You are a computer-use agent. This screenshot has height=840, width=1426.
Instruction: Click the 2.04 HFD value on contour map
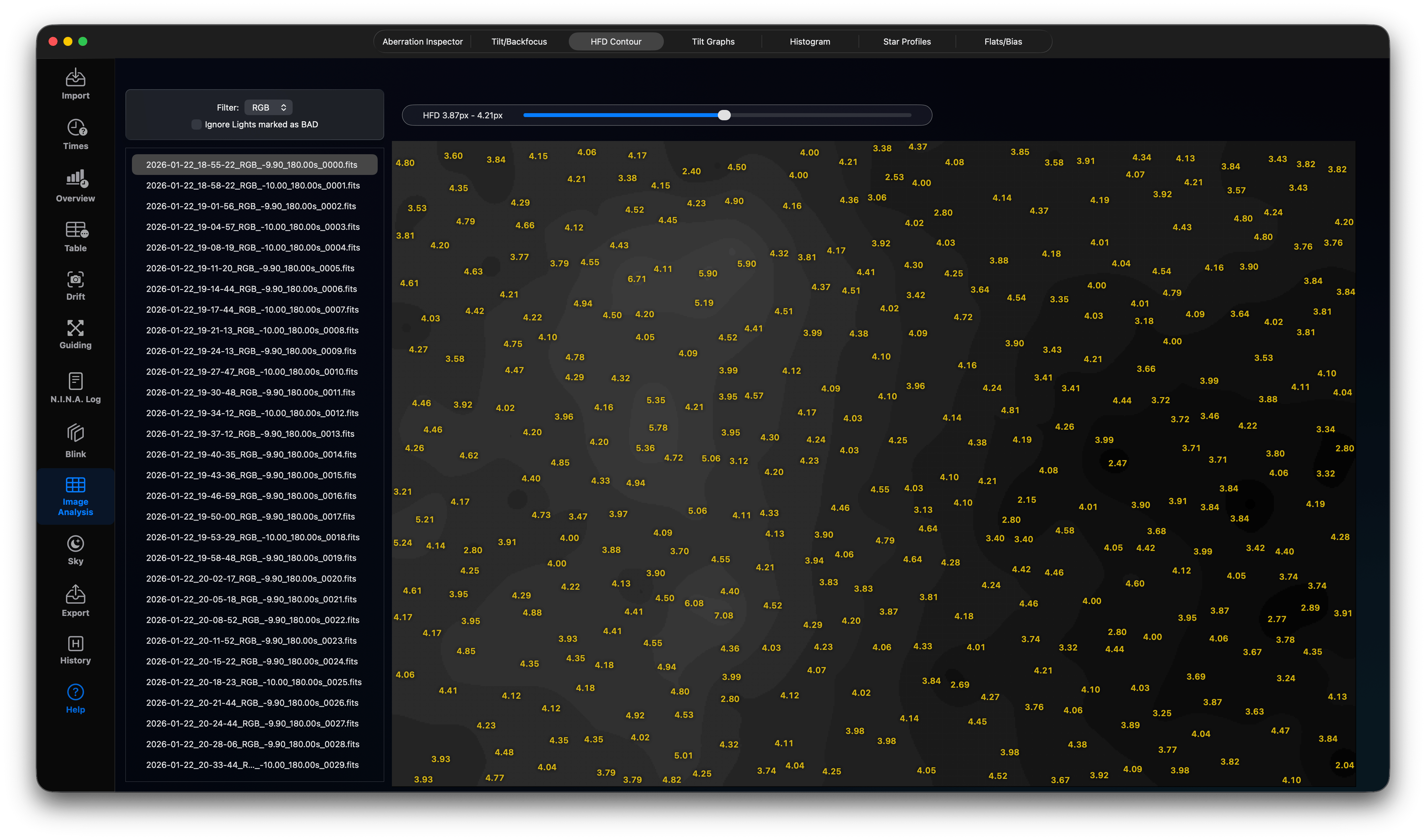click(1345, 765)
